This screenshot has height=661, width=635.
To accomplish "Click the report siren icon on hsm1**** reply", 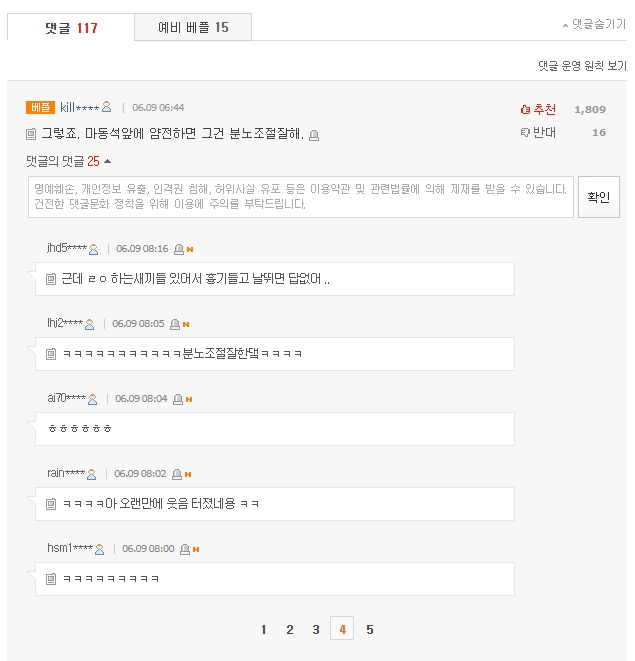I will 185,549.
